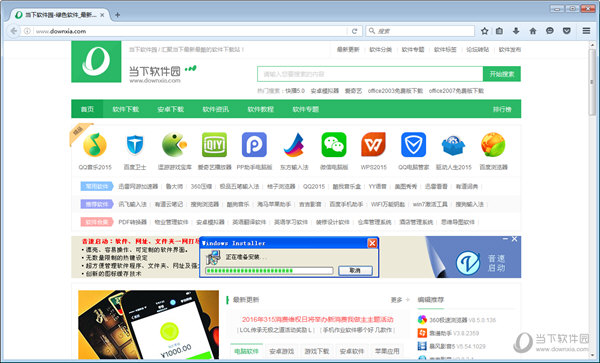
Task: Click the 当下软件园 green logo
Action: [x=96, y=62]
